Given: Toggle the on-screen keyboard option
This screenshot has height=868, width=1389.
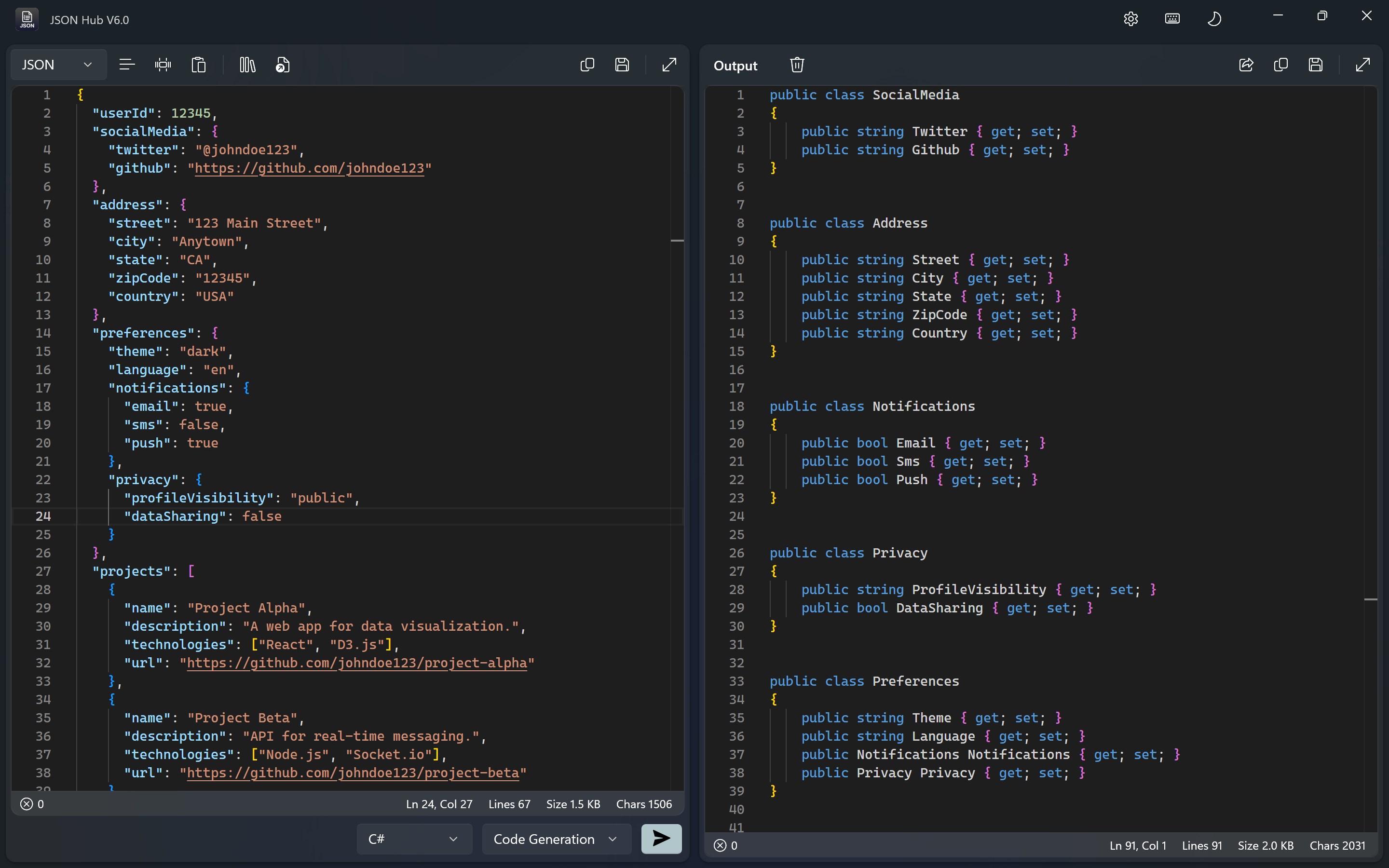Looking at the screenshot, I should (1172, 18).
